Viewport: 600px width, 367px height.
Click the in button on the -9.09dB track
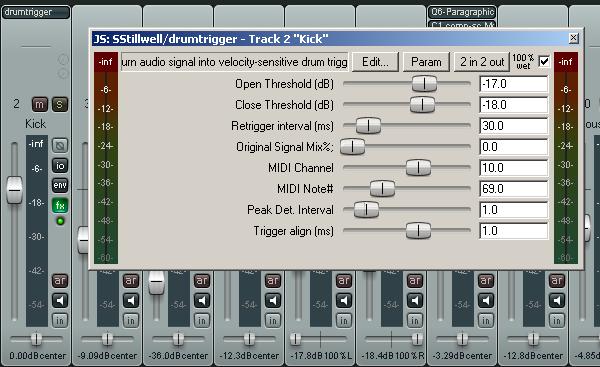pyautogui.click(x=131, y=321)
